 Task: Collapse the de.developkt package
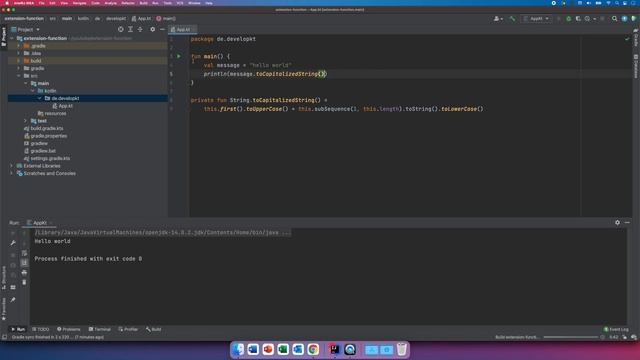[40, 98]
